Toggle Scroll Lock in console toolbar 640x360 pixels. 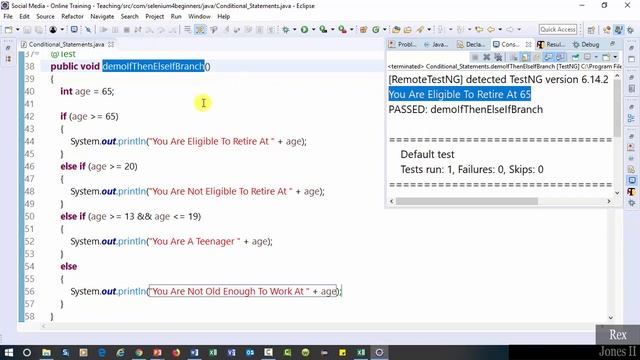pos(525,57)
